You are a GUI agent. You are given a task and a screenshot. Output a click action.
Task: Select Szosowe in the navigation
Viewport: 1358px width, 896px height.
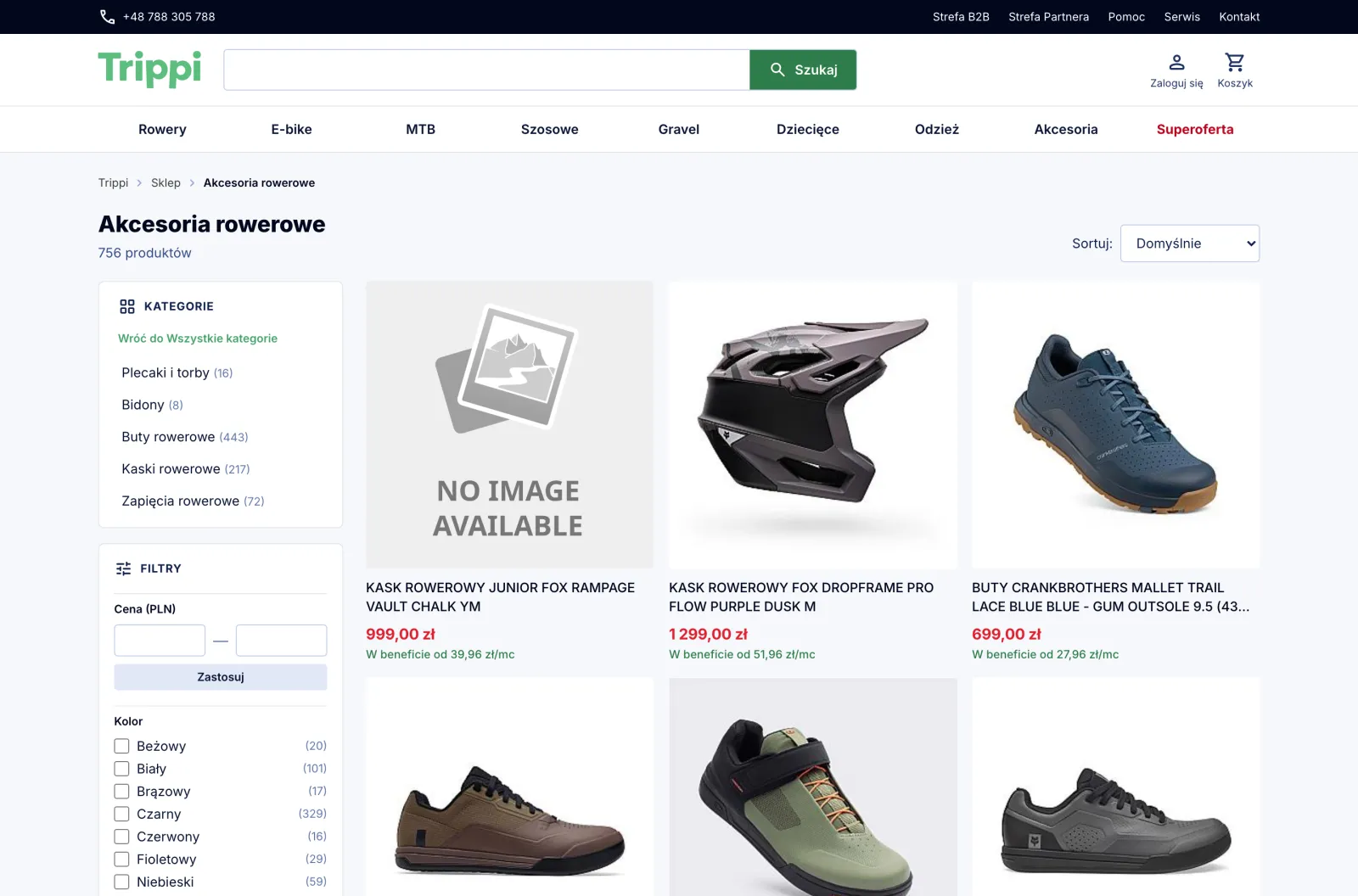(x=549, y=129)
